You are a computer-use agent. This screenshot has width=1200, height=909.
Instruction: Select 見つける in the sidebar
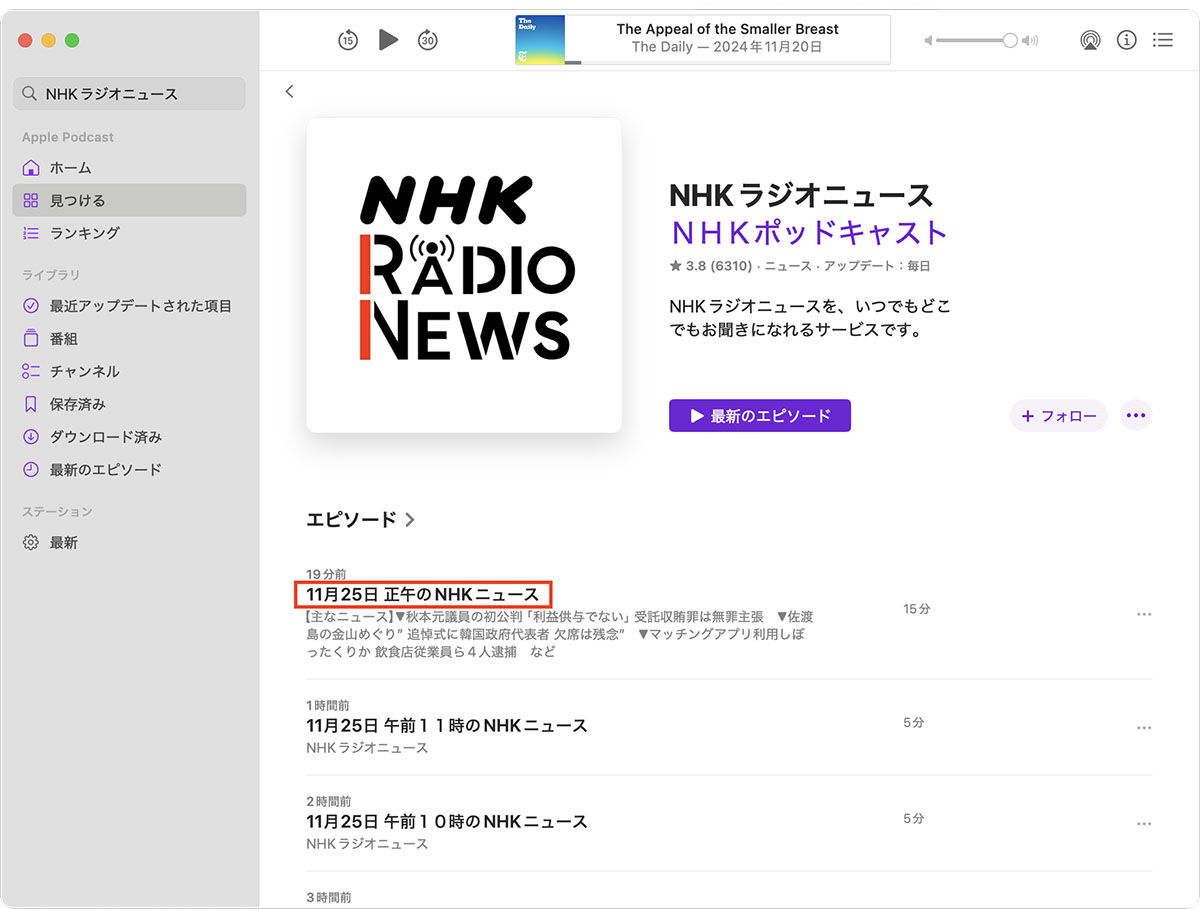(x=129, y=200)
